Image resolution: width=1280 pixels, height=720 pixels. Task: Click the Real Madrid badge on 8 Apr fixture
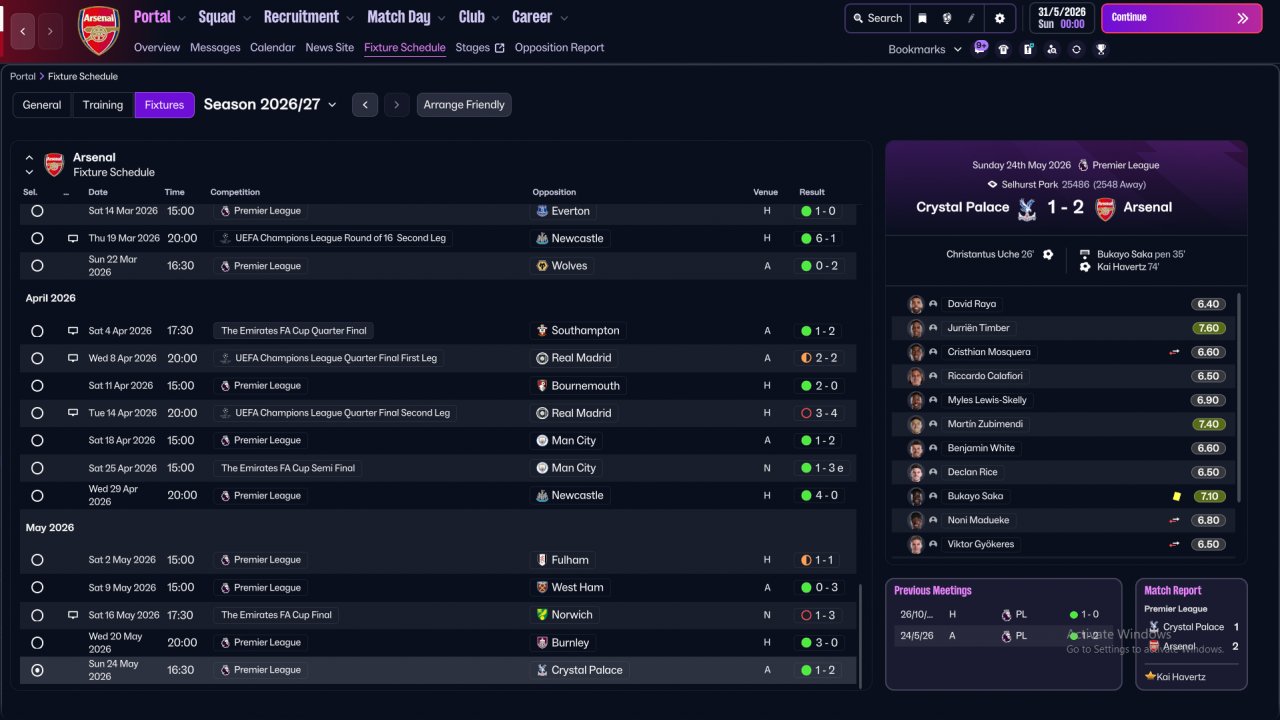(x=542, y=358)
